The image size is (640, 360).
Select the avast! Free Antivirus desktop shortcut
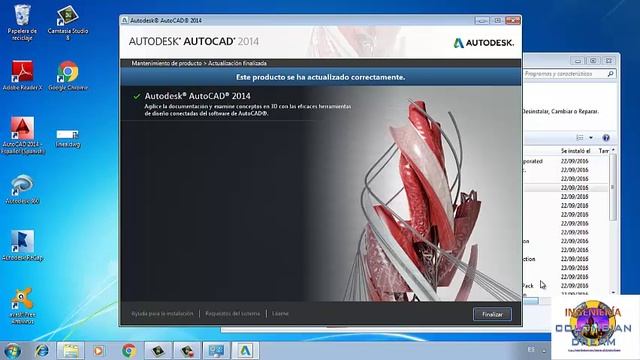click(22, 306)
